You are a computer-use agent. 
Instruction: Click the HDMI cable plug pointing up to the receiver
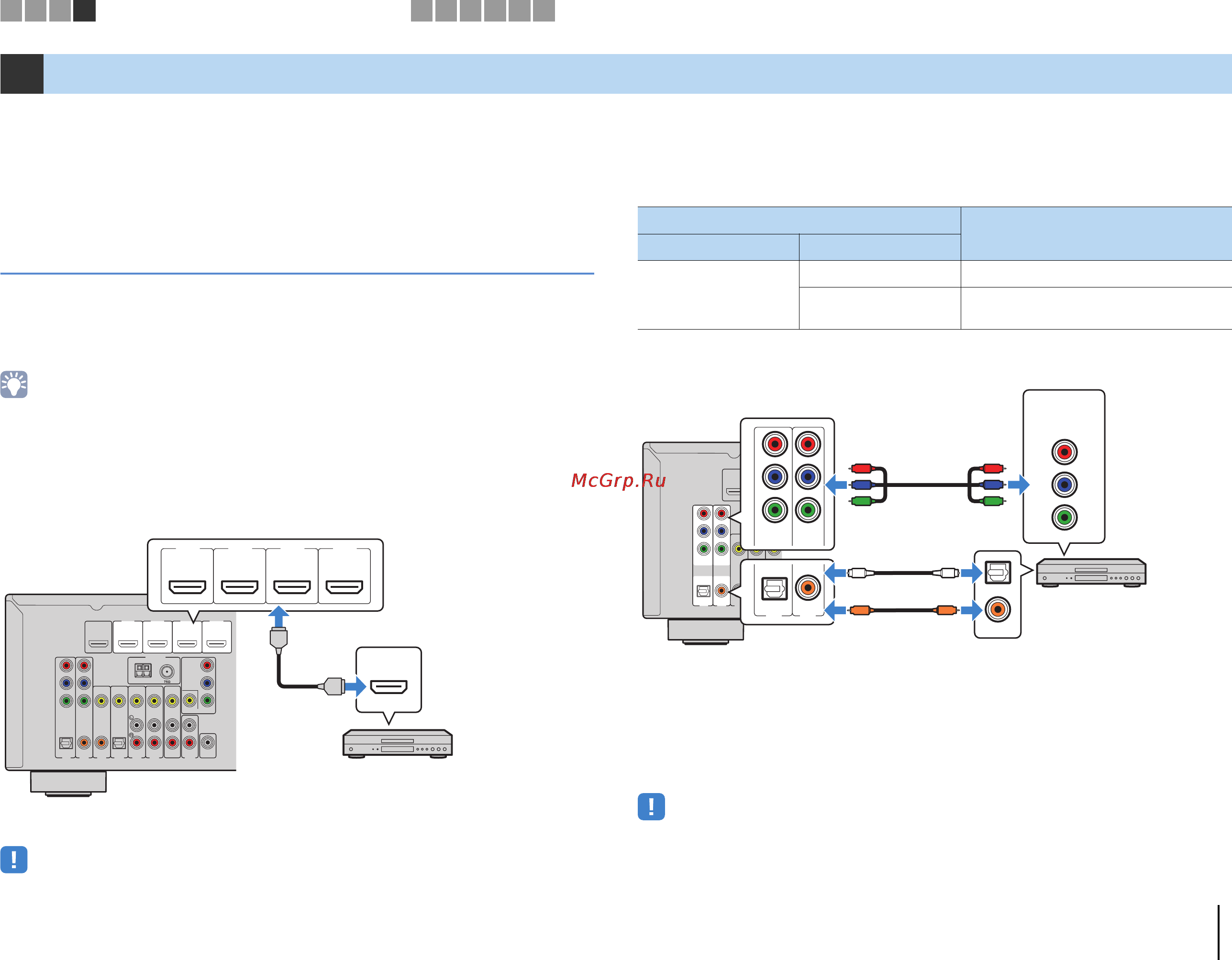click(x=278, y=640)
